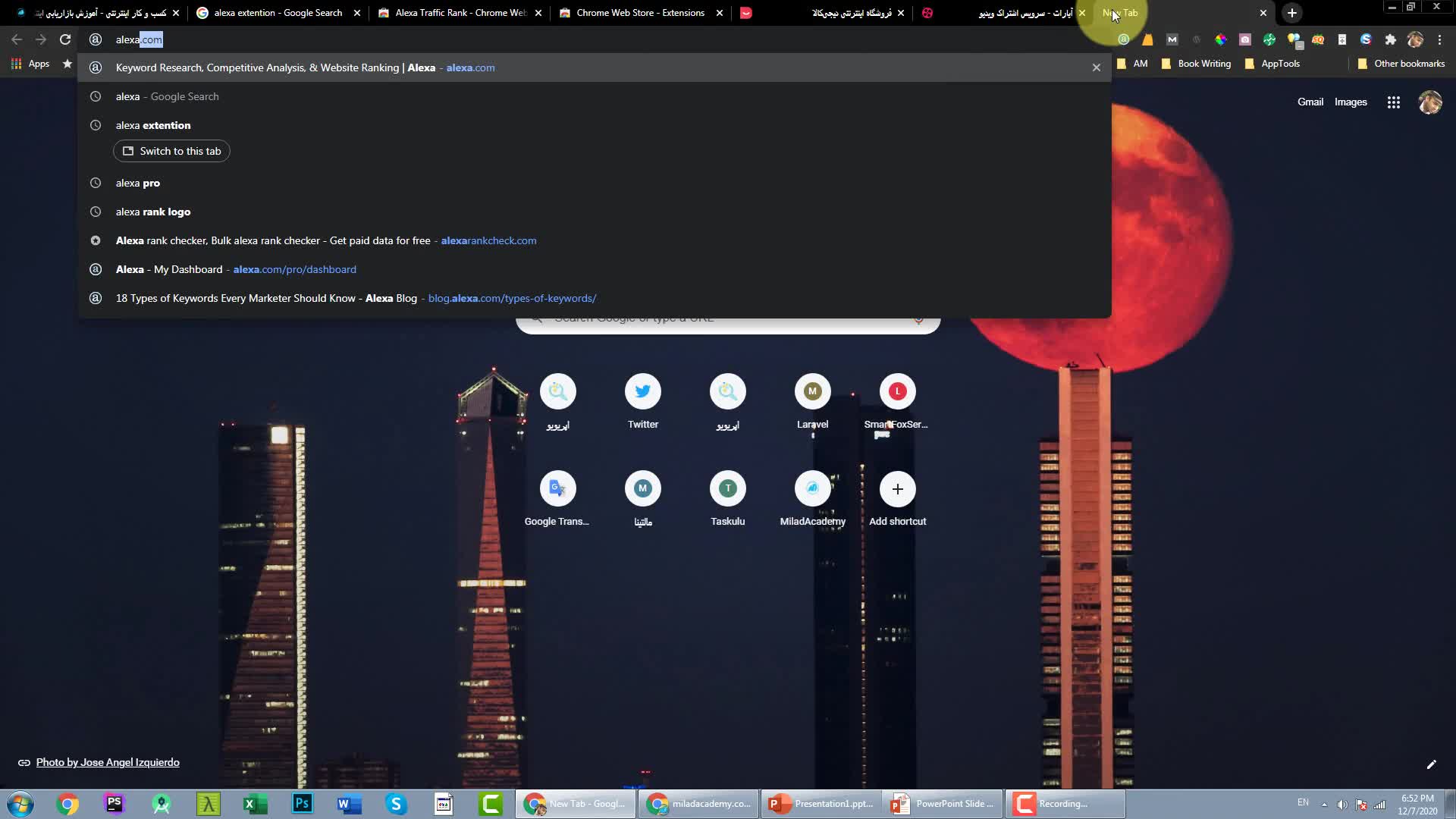Screen dimensions: 1456x819
Task: Choose Alexa My Dashboard suggestion
Action: click(235, 269)
